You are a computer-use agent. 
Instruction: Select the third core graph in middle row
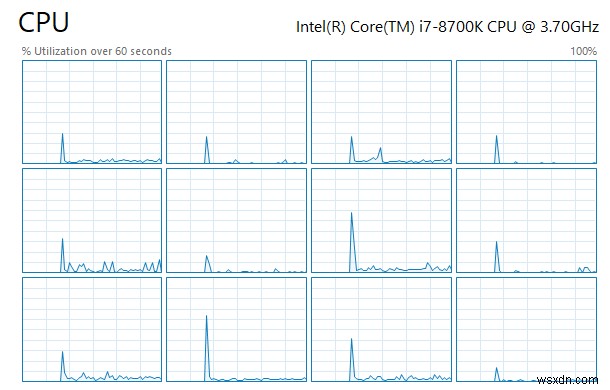pos(382,221)
